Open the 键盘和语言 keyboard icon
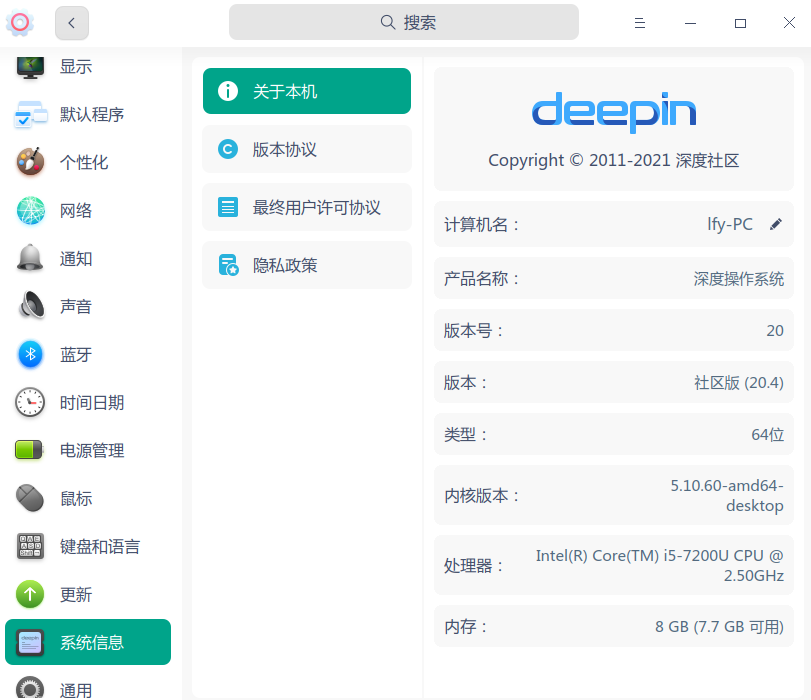 29,546
